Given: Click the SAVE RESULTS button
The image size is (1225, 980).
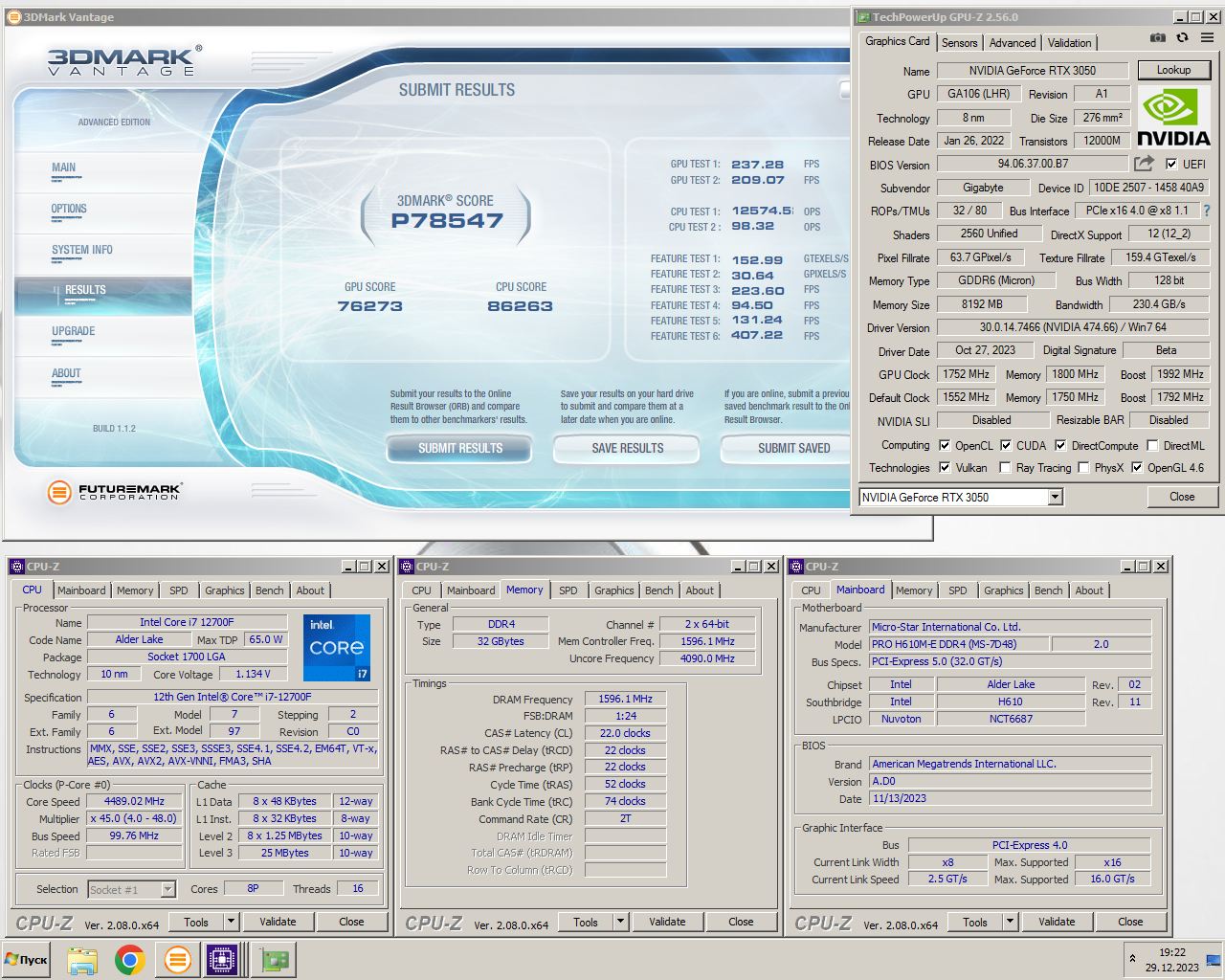Looking at the screenshot, I should click(627, 448).
